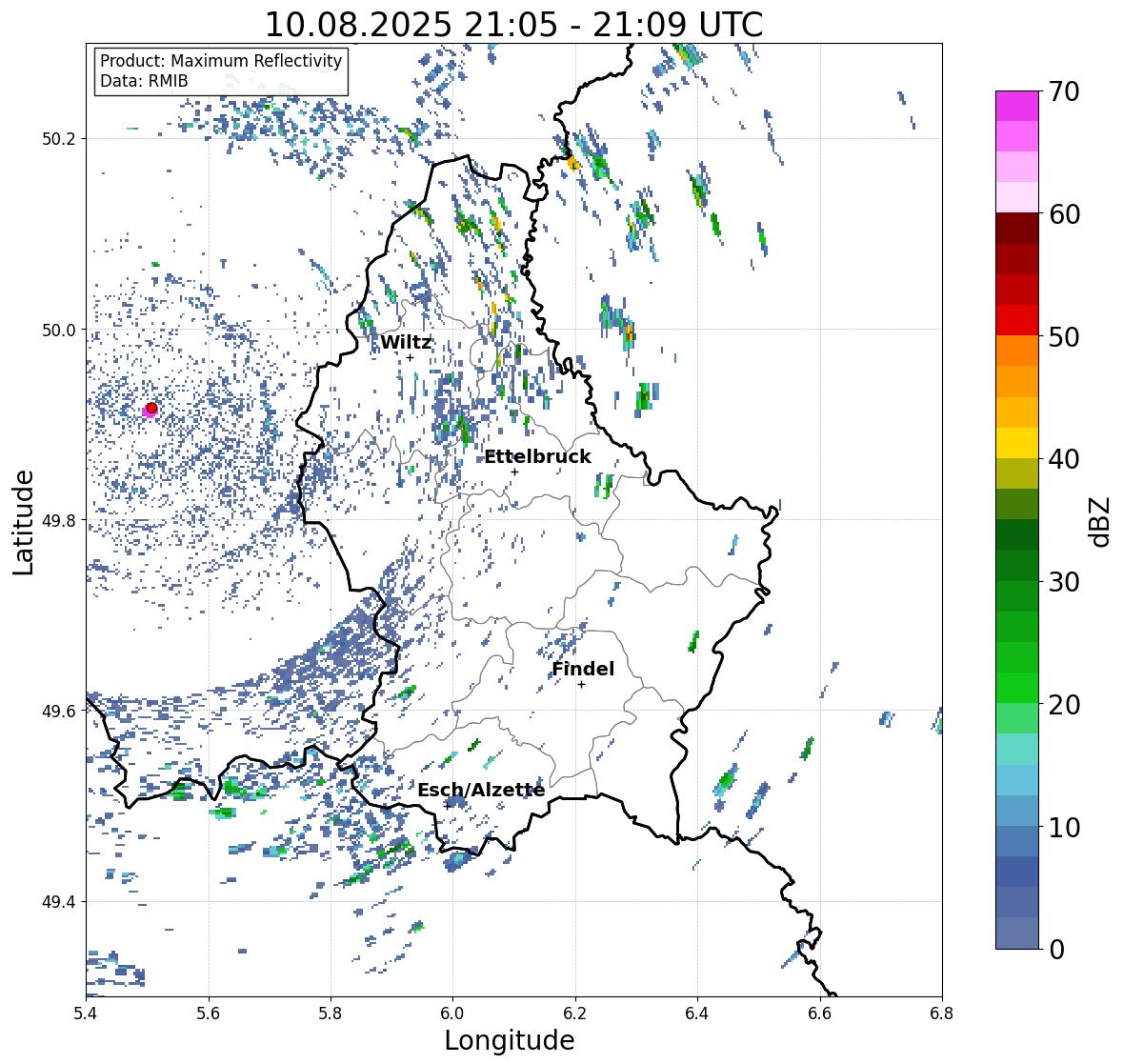
Task: Pick the dark red colorbar segment below 60
Action: [1017, 228]
